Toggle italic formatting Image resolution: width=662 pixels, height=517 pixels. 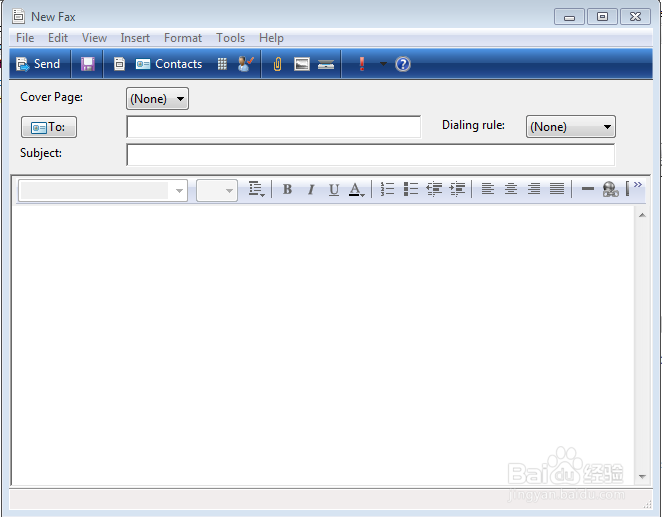(x=311, y=189)
